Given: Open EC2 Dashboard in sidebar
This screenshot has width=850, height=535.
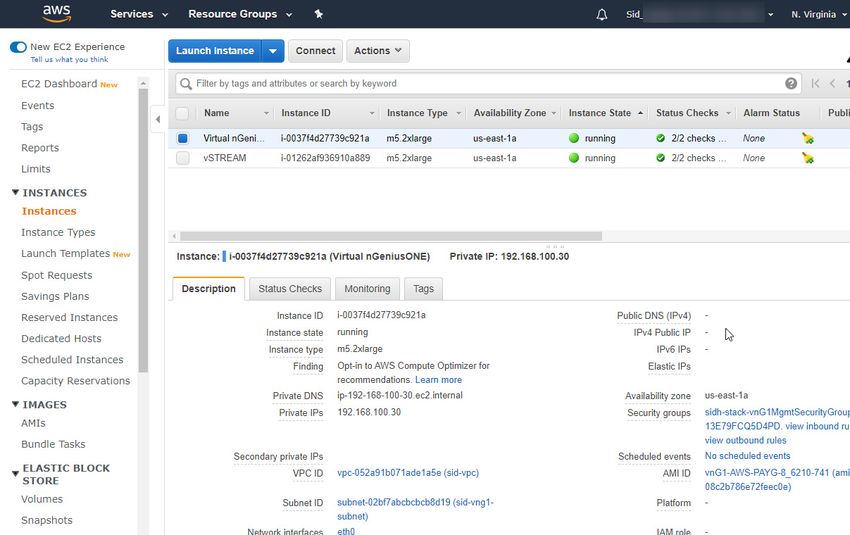Looking at the screenshot, I should tap(59, 84).
